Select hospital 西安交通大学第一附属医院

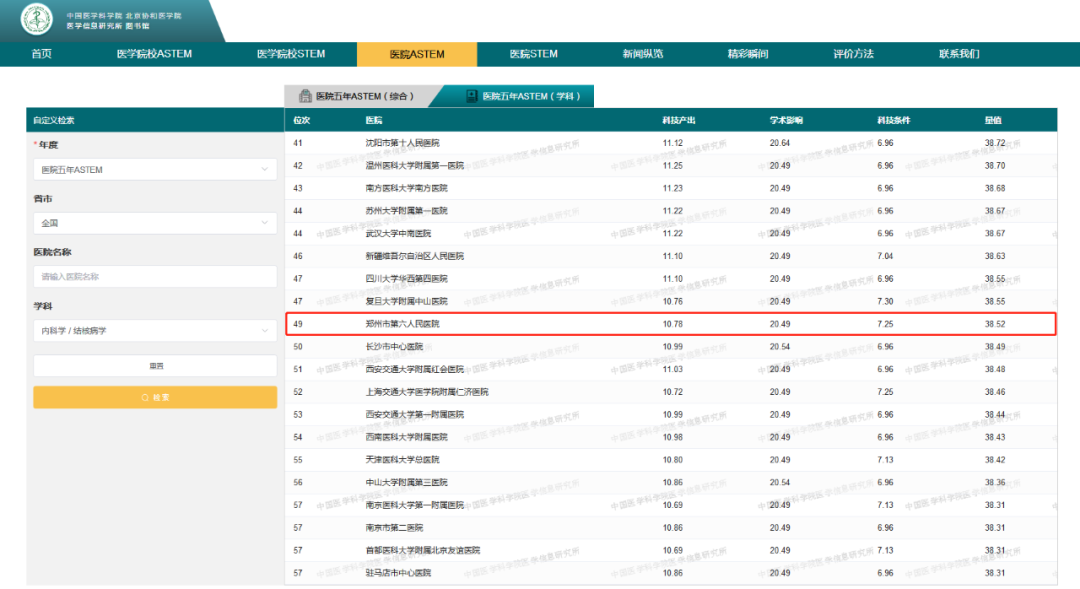(x=415, y=415)
